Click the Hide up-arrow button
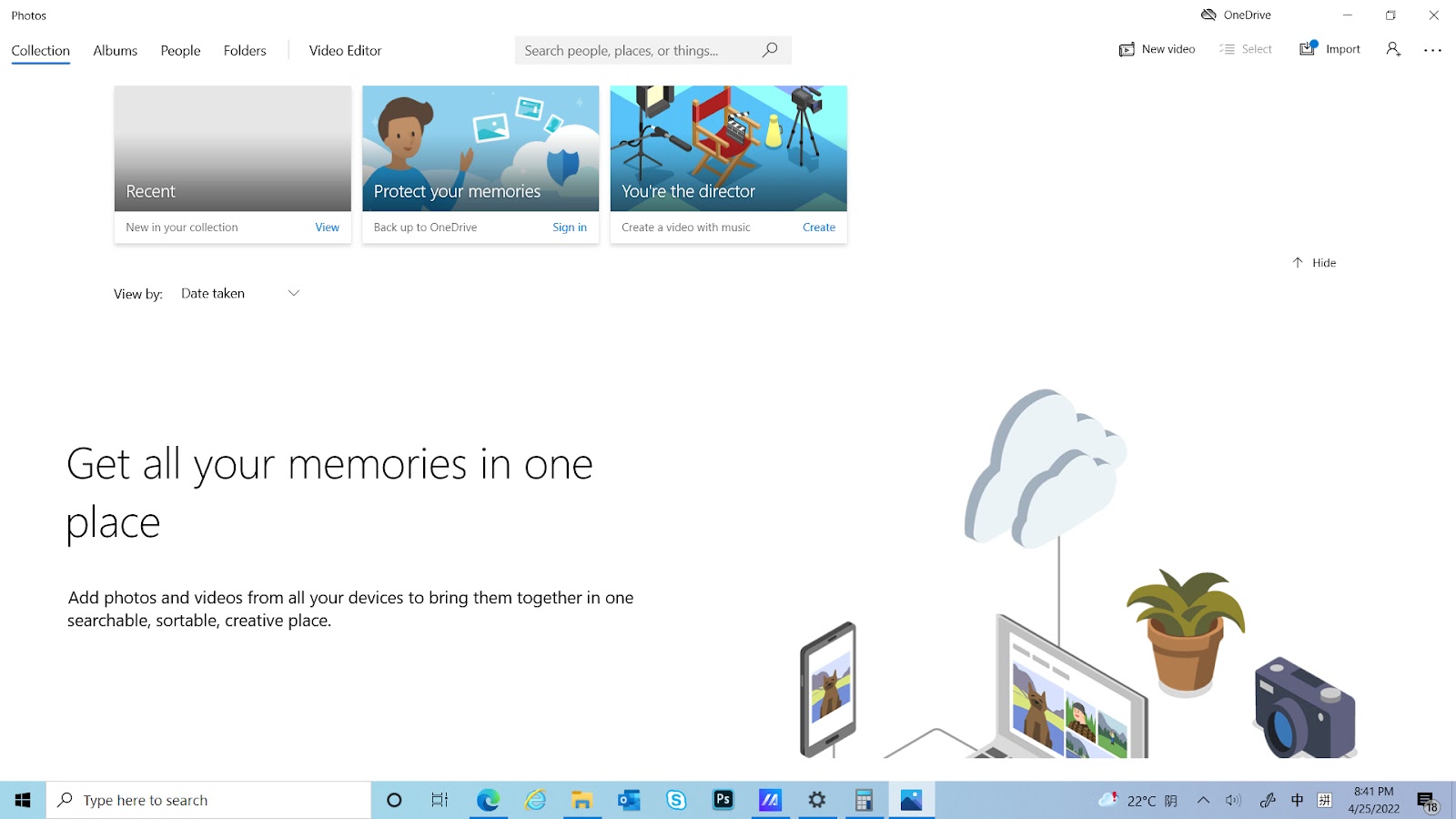Screen dimensions: 1456x819 tap(1314, 262)
